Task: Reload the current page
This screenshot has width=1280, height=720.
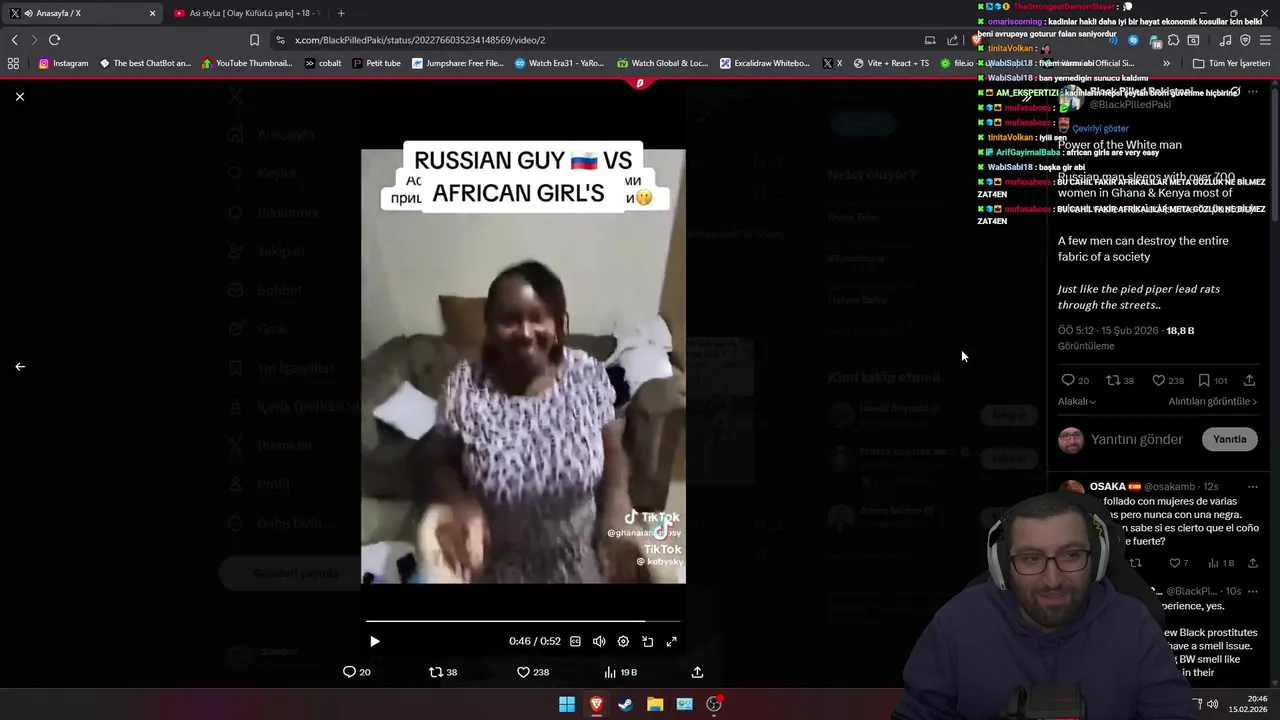Action: [54, 40]
